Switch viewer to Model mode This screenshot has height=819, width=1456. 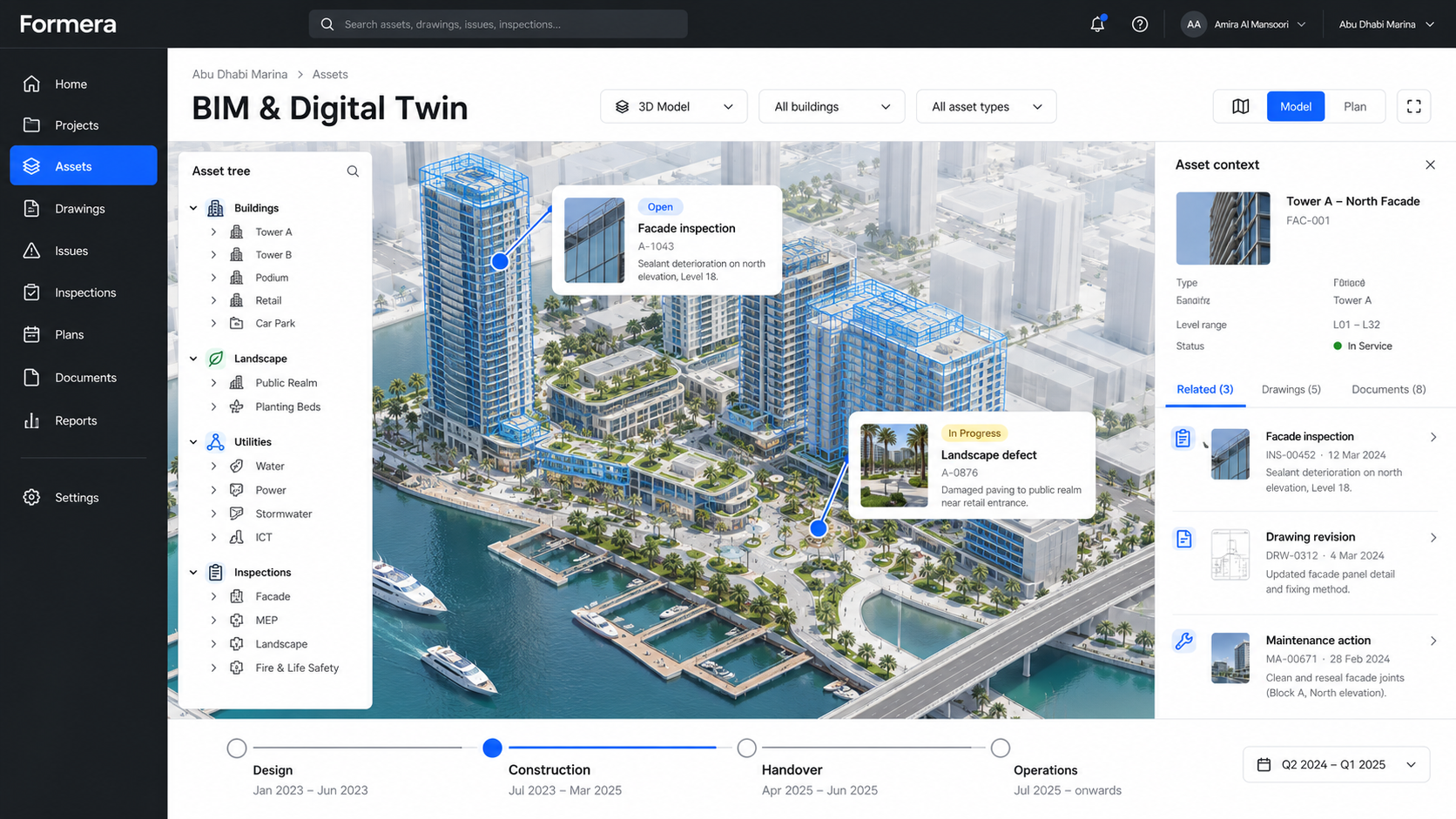(x=1296, y=106)
